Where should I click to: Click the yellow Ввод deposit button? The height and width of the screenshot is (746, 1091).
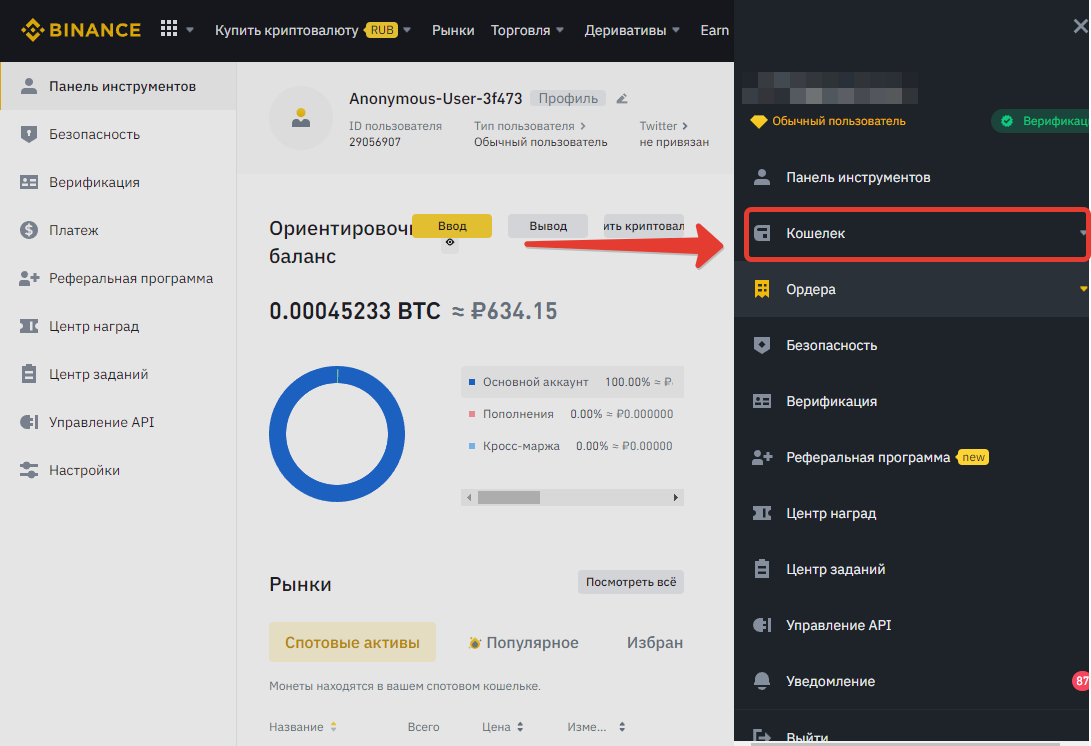pos(452,226)
